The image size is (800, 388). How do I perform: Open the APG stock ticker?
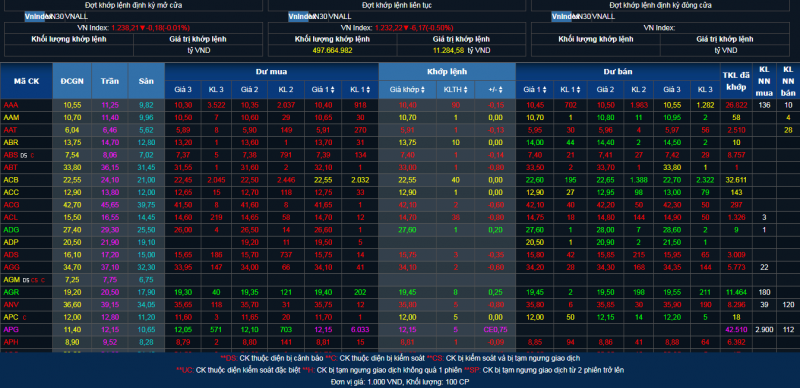[x=11, y=329]
